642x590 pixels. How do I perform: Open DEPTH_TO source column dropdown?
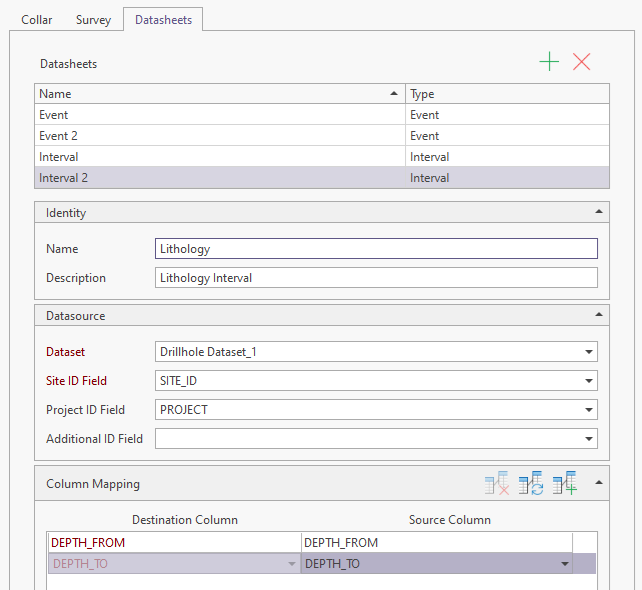565,564
